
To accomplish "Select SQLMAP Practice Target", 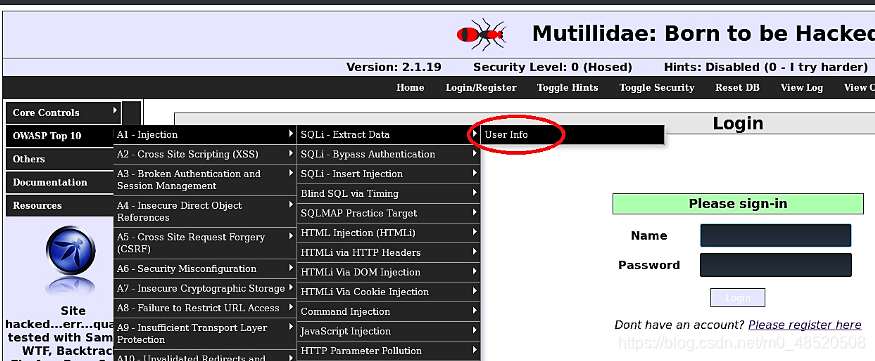I will [389, 213].
